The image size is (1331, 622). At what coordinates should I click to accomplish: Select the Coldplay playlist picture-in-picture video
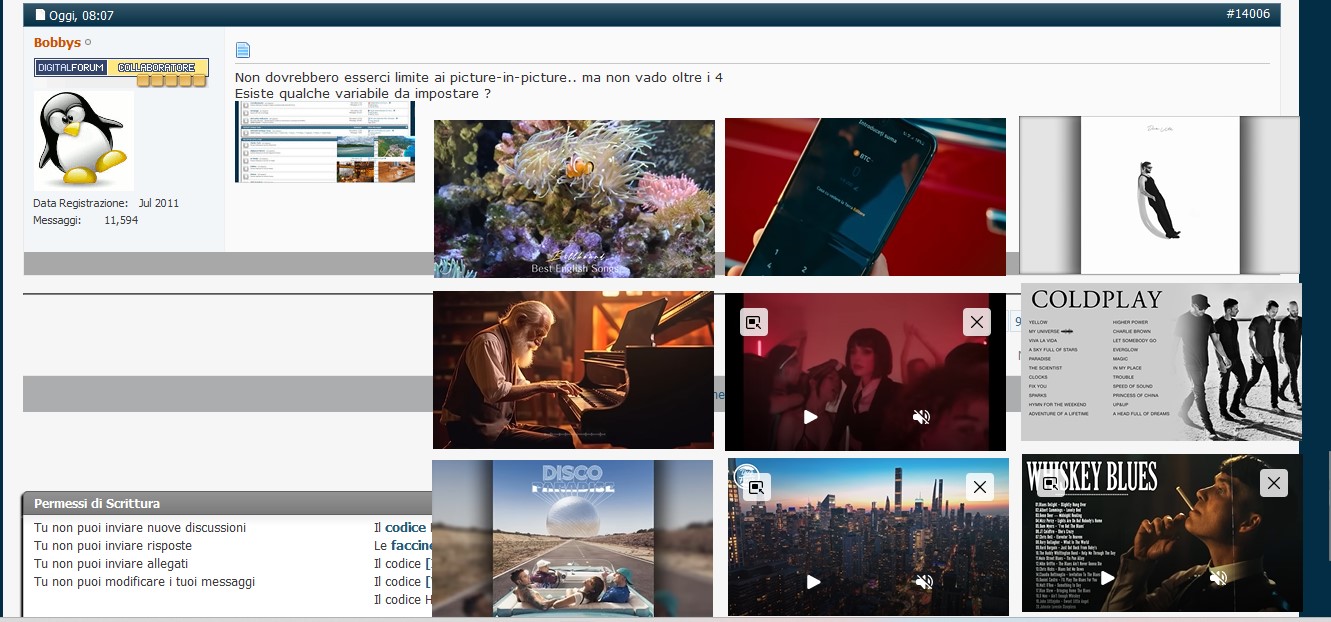[1161, 362]
